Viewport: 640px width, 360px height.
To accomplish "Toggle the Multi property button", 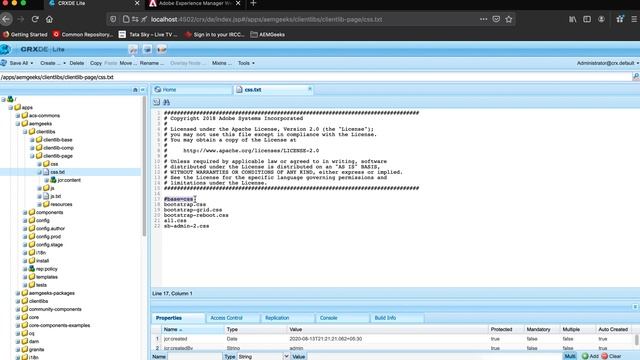I will 570,356.
